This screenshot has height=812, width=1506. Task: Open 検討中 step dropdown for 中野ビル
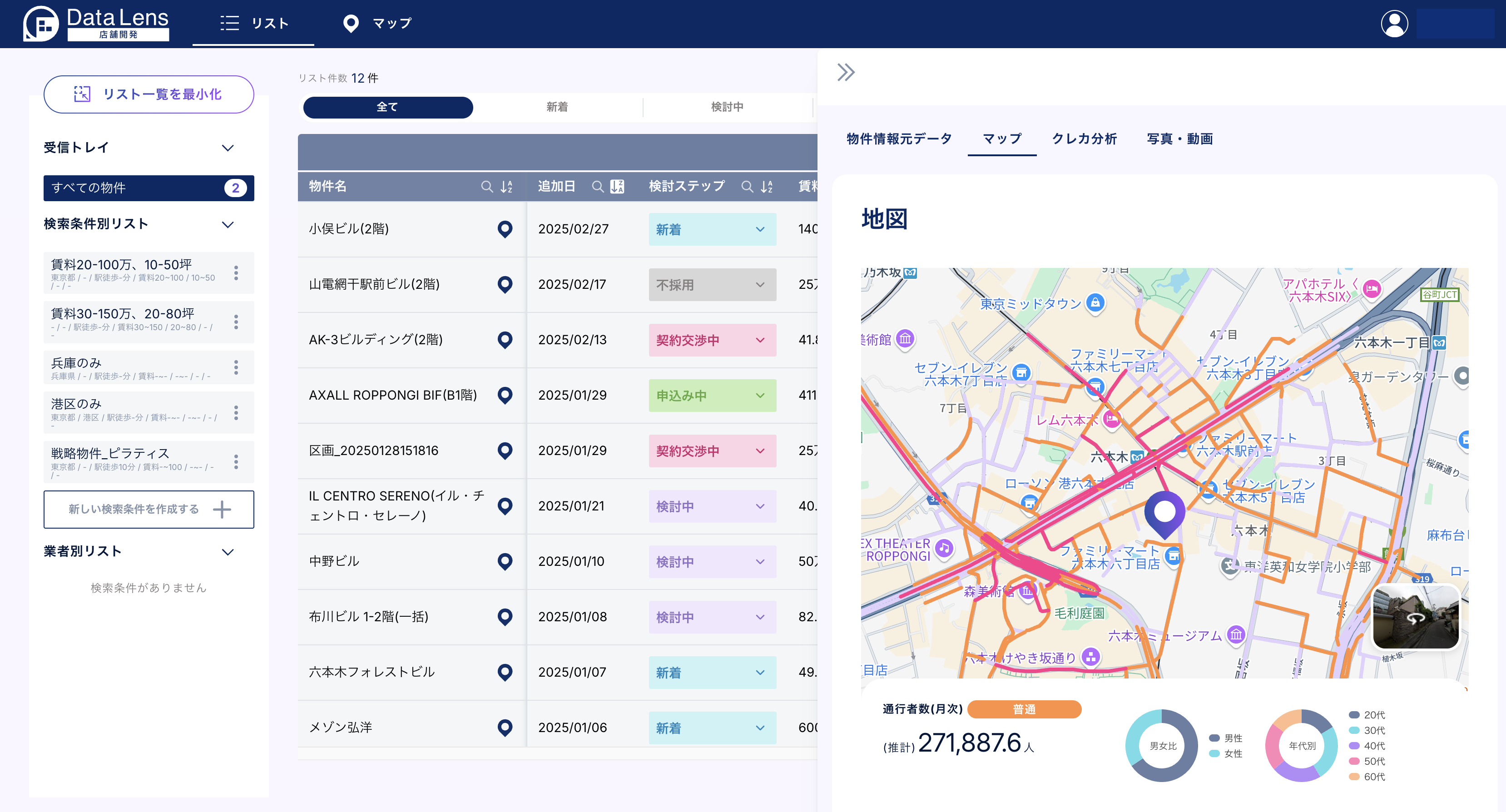tap(712, 562)
